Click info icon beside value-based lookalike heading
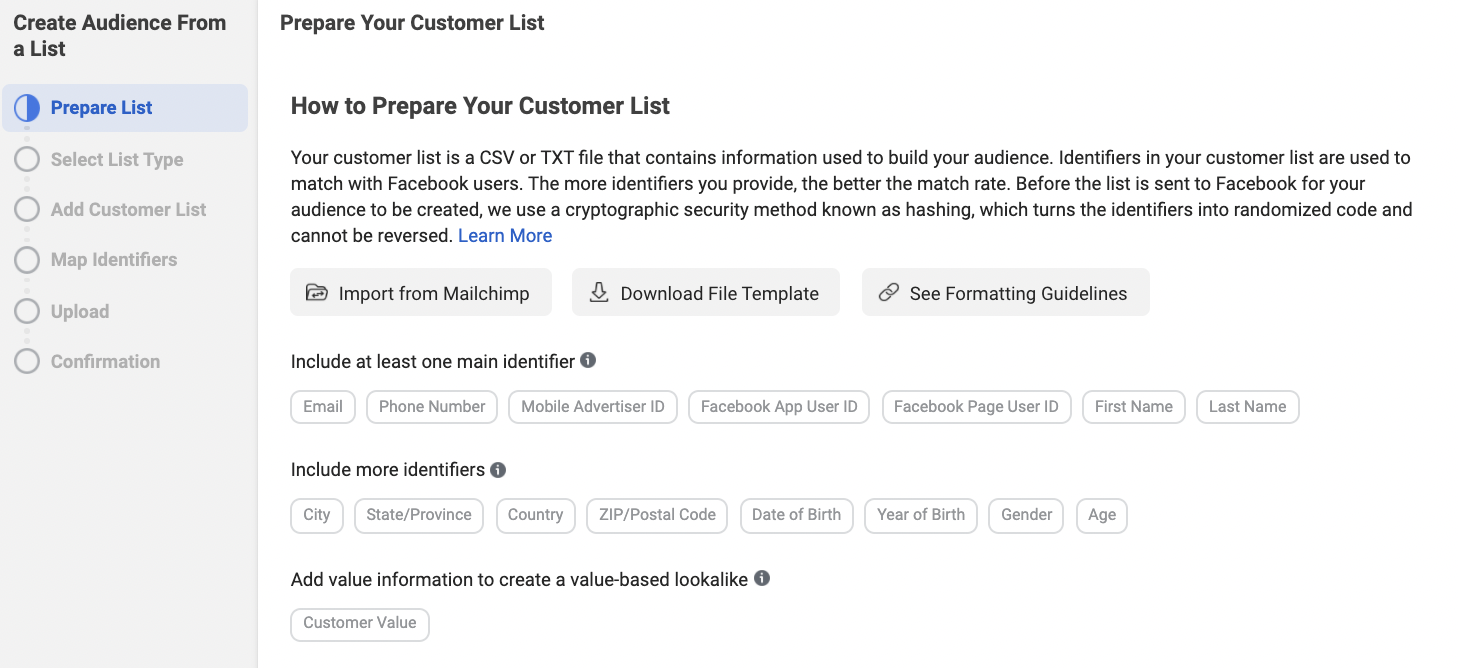 [762, 578]
